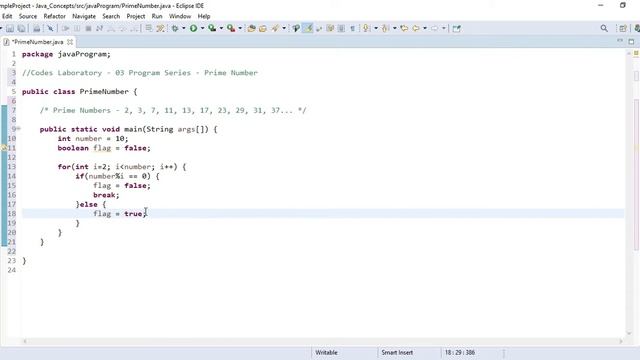
Task: Open the Project menu
Action: pyautogui.click(x=136, y=16)
